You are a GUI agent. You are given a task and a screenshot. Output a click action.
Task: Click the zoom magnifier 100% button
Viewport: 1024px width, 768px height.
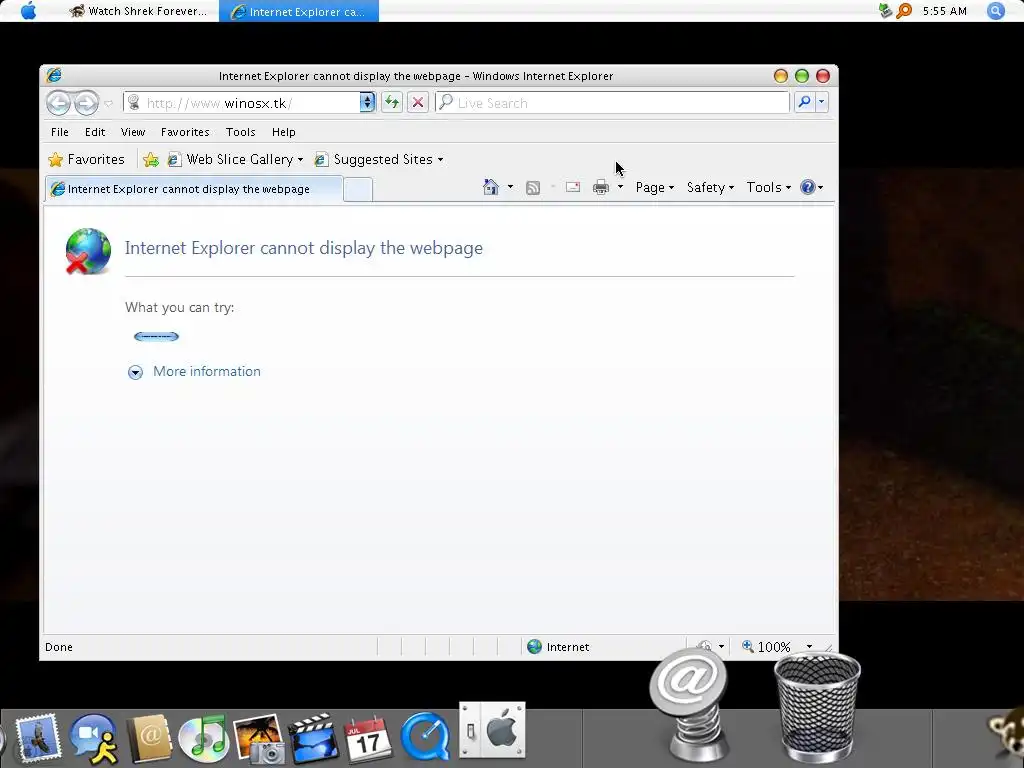point(766,647)
